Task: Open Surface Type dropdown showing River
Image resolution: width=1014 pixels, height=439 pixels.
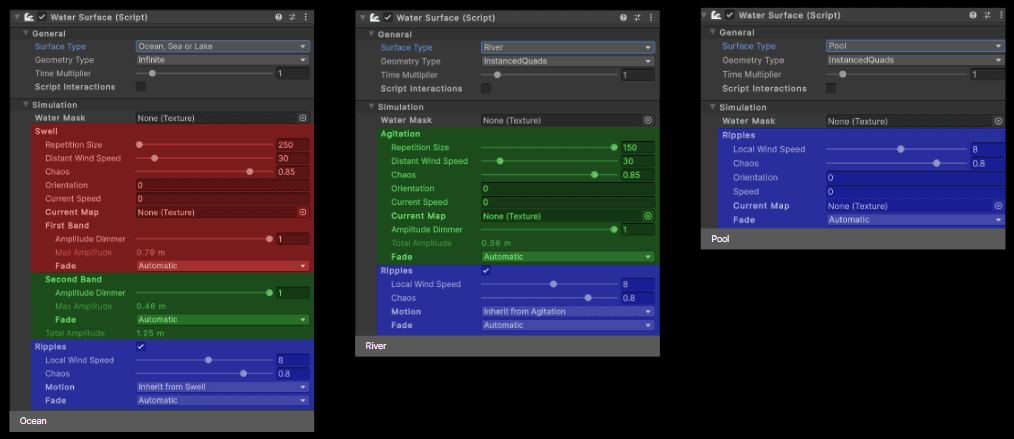Action: (568, 47)
